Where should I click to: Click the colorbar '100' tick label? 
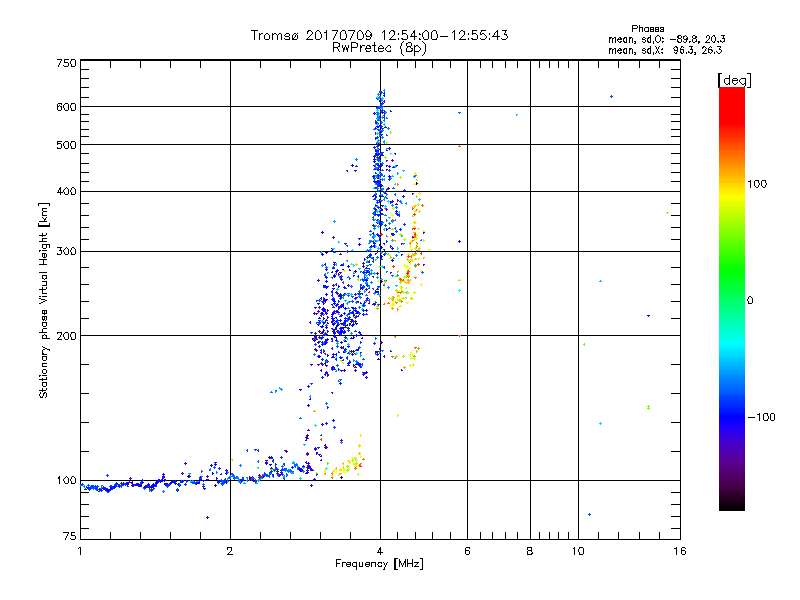click(757, 184)
